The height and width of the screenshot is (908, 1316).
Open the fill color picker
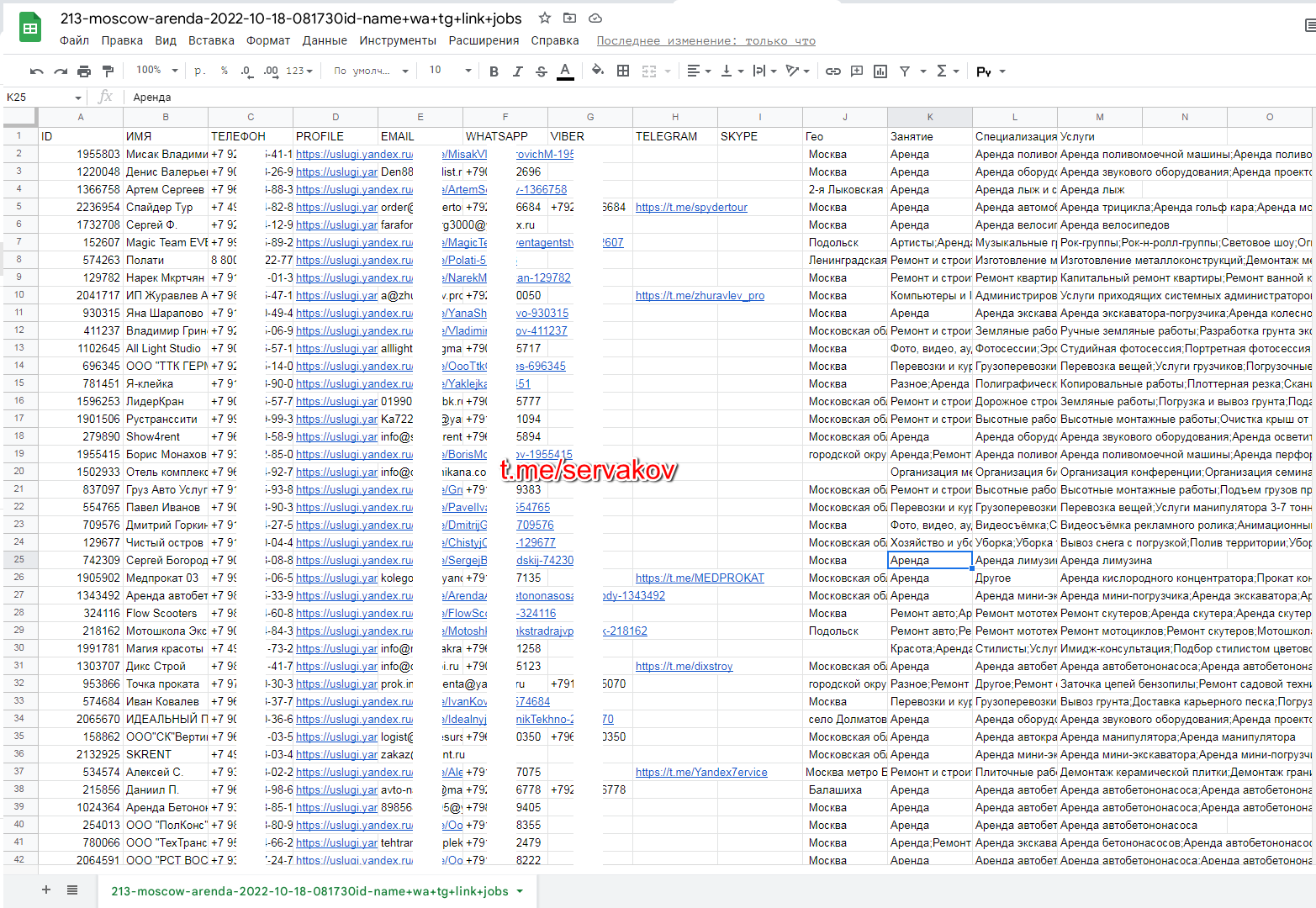click(598, 71)
